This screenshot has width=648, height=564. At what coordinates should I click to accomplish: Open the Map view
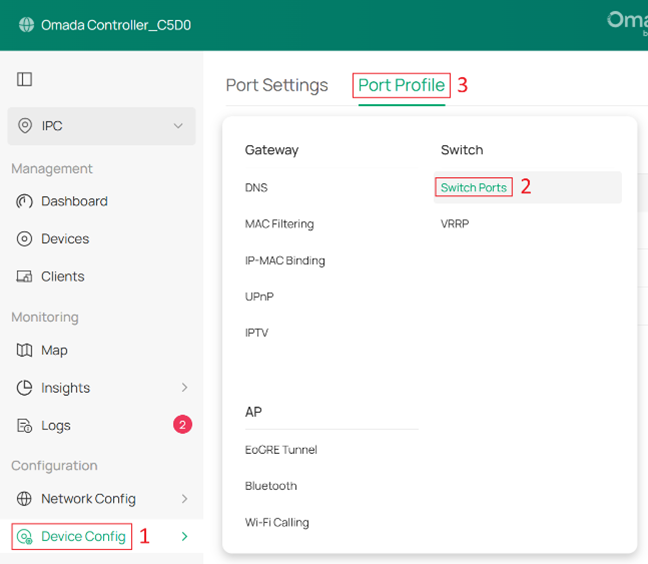point(54,350)
